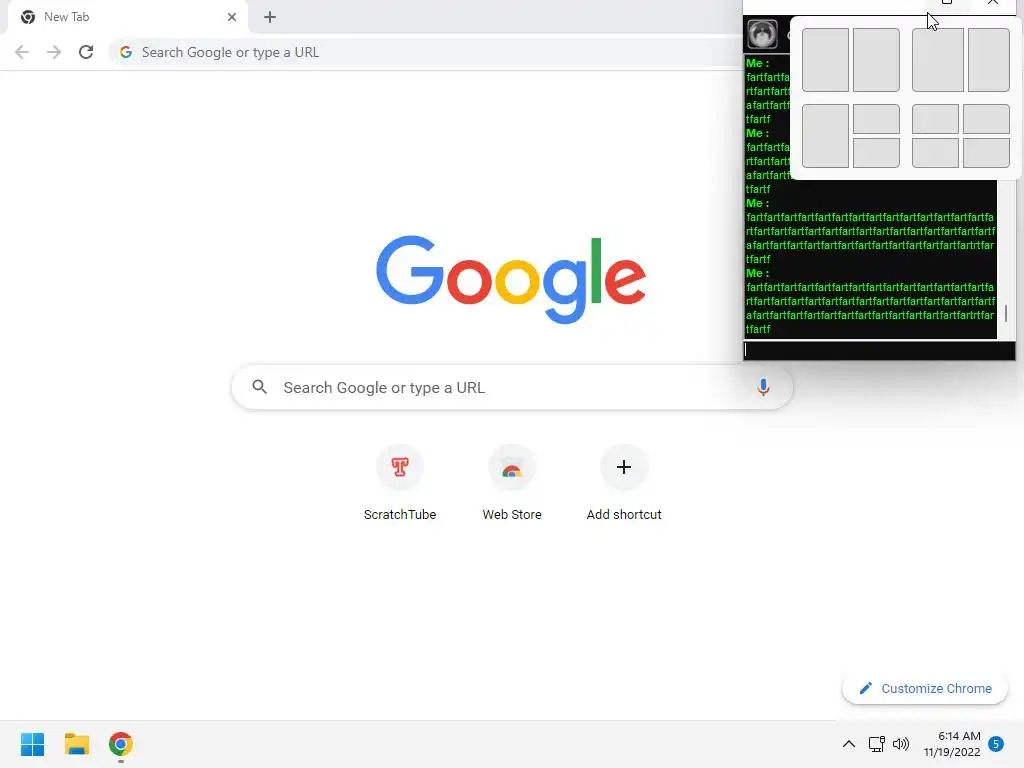Screen dimensions: 1024x768
Task: Go back using Chrome's back arrow
Action: tap(22, 52)
